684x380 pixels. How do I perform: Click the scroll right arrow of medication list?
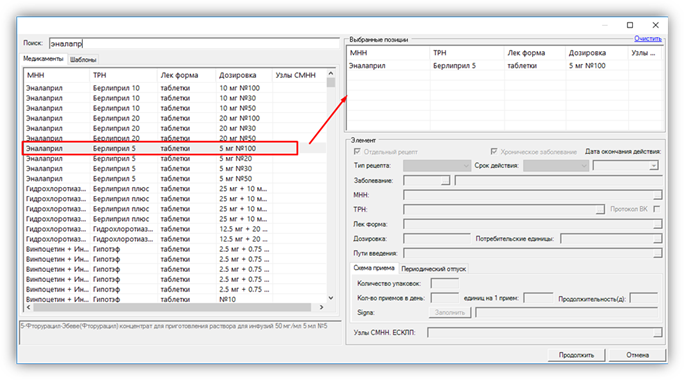pyautogui.click(x=321, y=307)
